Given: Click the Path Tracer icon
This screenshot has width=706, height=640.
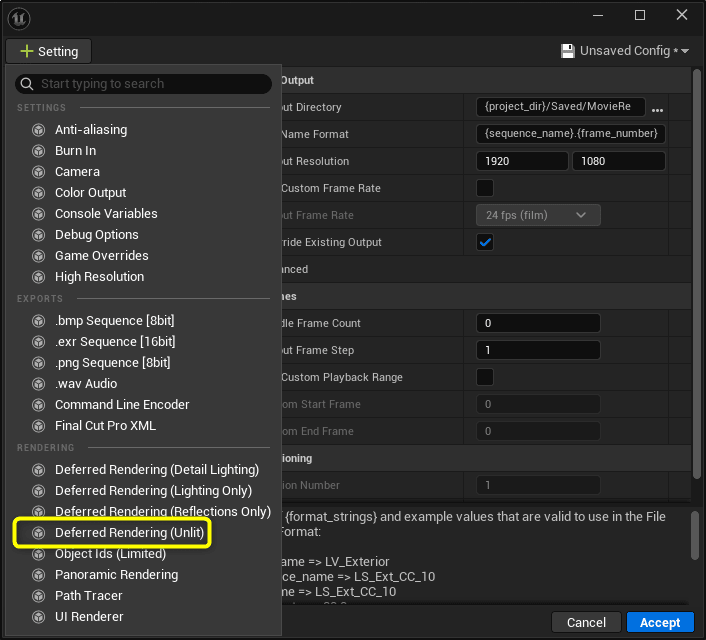Looking at the screenshot, I should pos(39,596).
